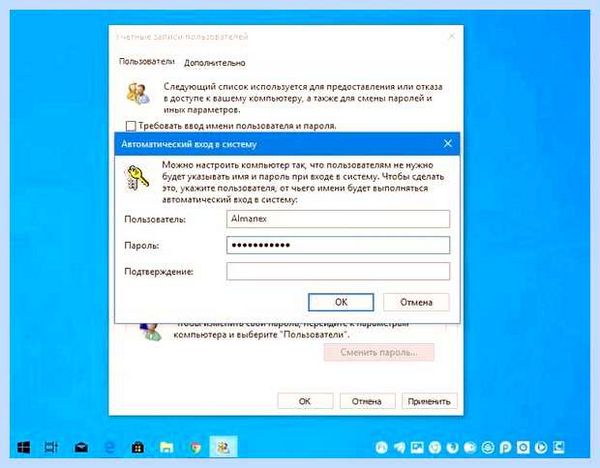Close the 'Автоматический вход в систему' dialog

448,144
